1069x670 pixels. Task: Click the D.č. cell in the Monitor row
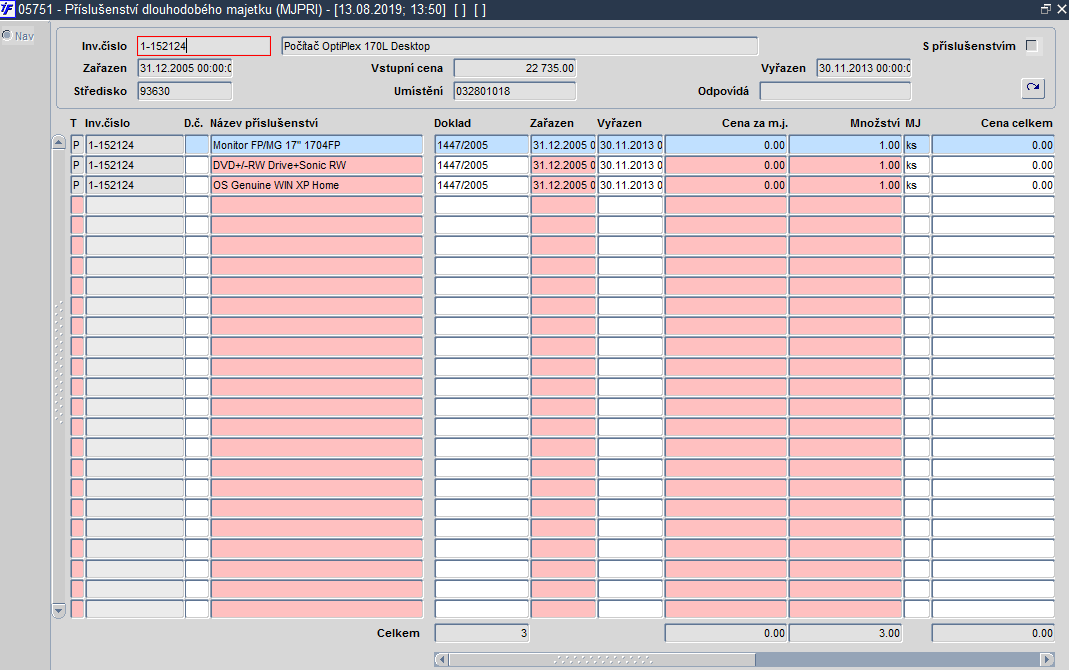197,144
